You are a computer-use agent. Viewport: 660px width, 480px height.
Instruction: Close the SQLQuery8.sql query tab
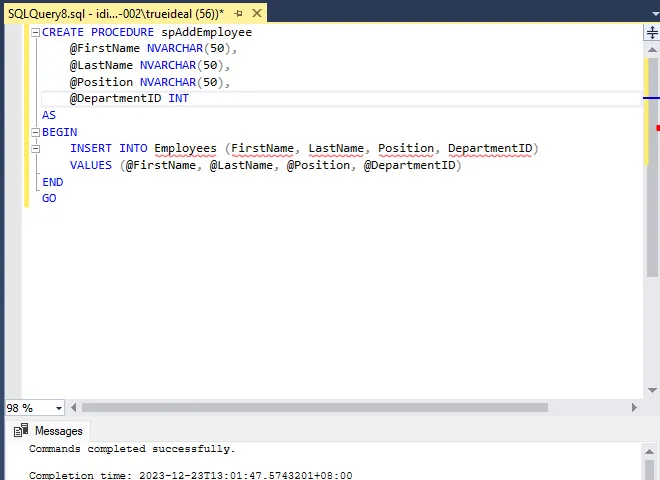[256, 12]
